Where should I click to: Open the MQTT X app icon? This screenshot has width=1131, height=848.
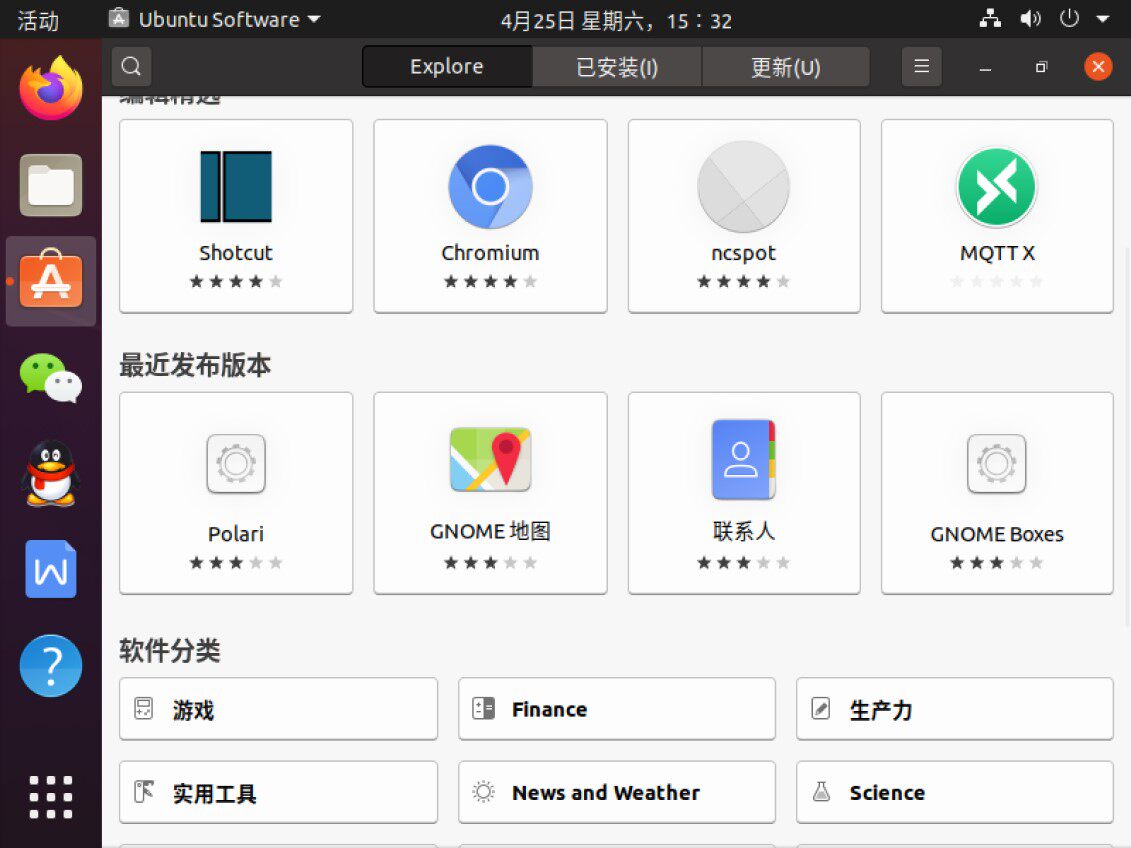click(997, 187)
